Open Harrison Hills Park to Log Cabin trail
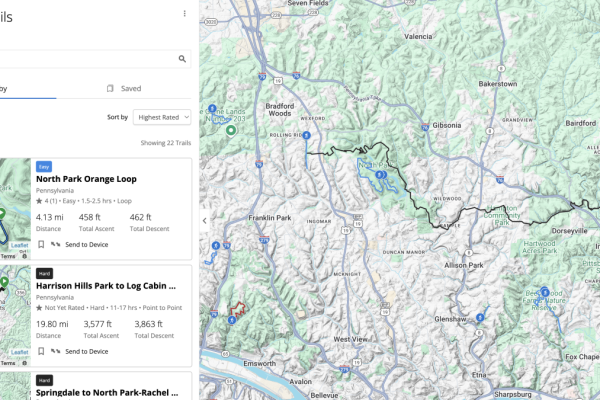This screenshot has height=400, width=600. pyautogui.click(x=106, y=286)
